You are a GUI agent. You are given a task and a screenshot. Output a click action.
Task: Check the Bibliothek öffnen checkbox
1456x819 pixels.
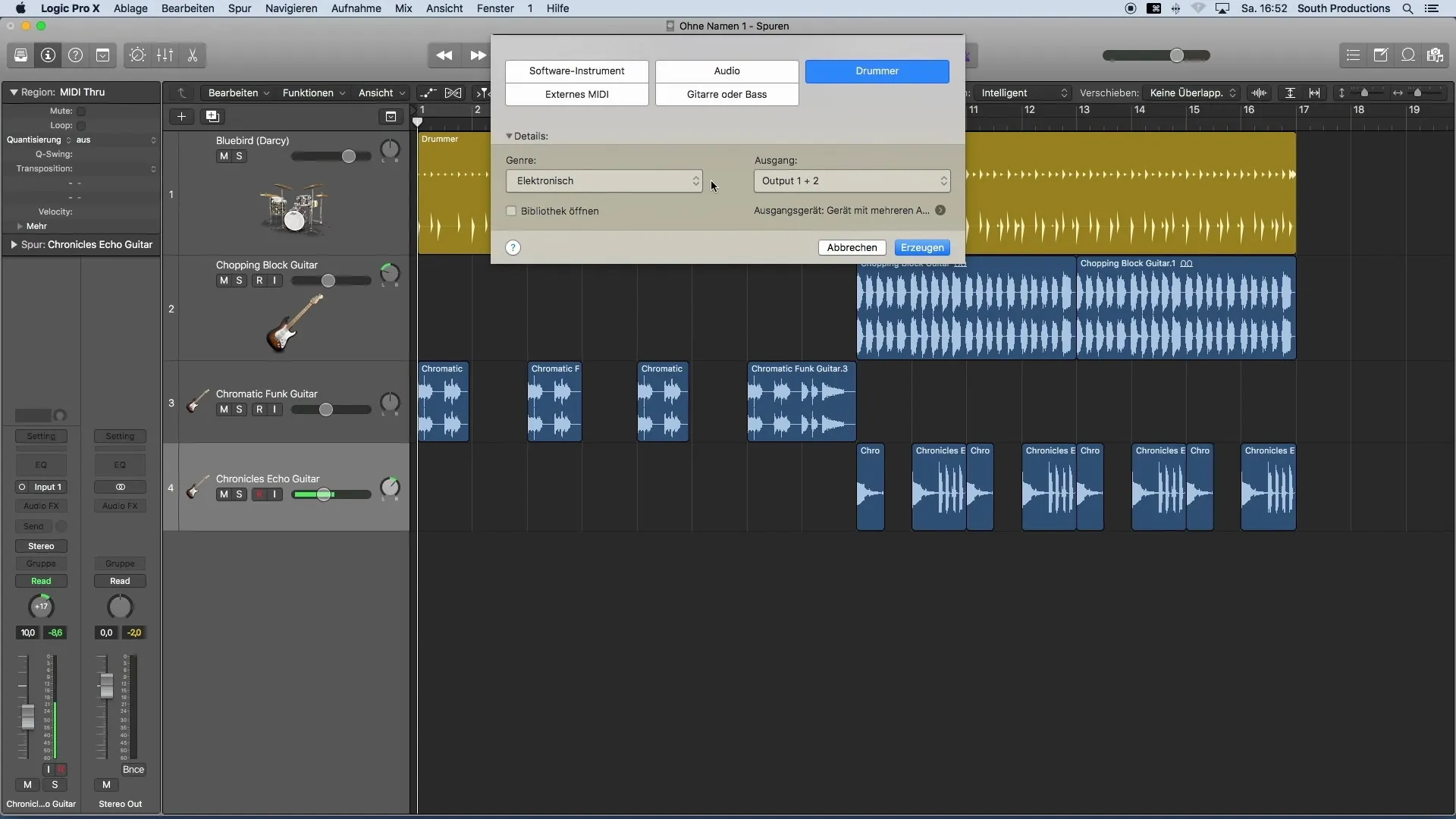coord(511,211)
